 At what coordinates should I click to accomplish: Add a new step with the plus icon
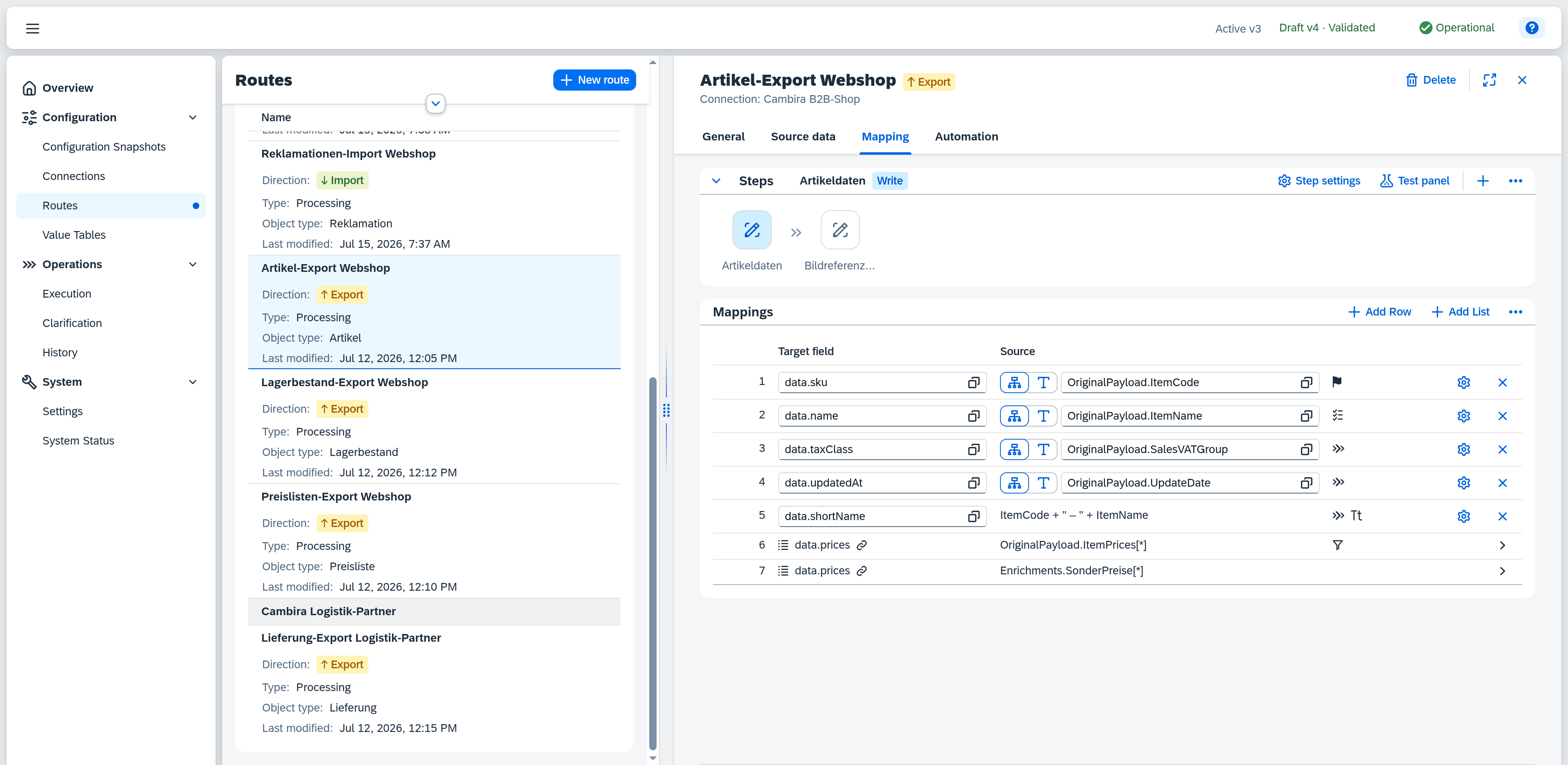(x=1483, y=181)
